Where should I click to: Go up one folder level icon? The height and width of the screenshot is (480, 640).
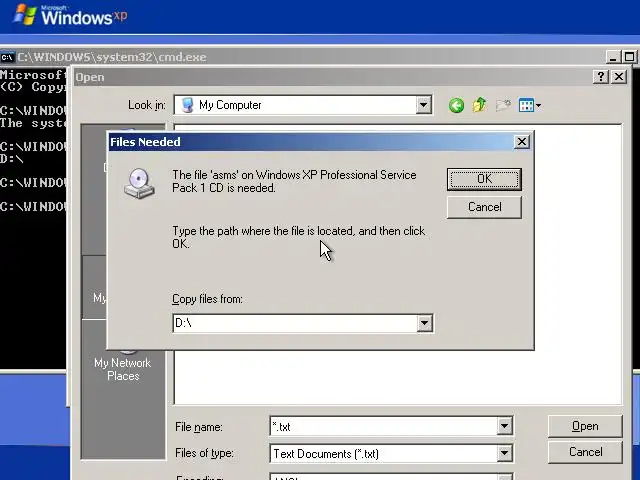click(x=480, y=105)
